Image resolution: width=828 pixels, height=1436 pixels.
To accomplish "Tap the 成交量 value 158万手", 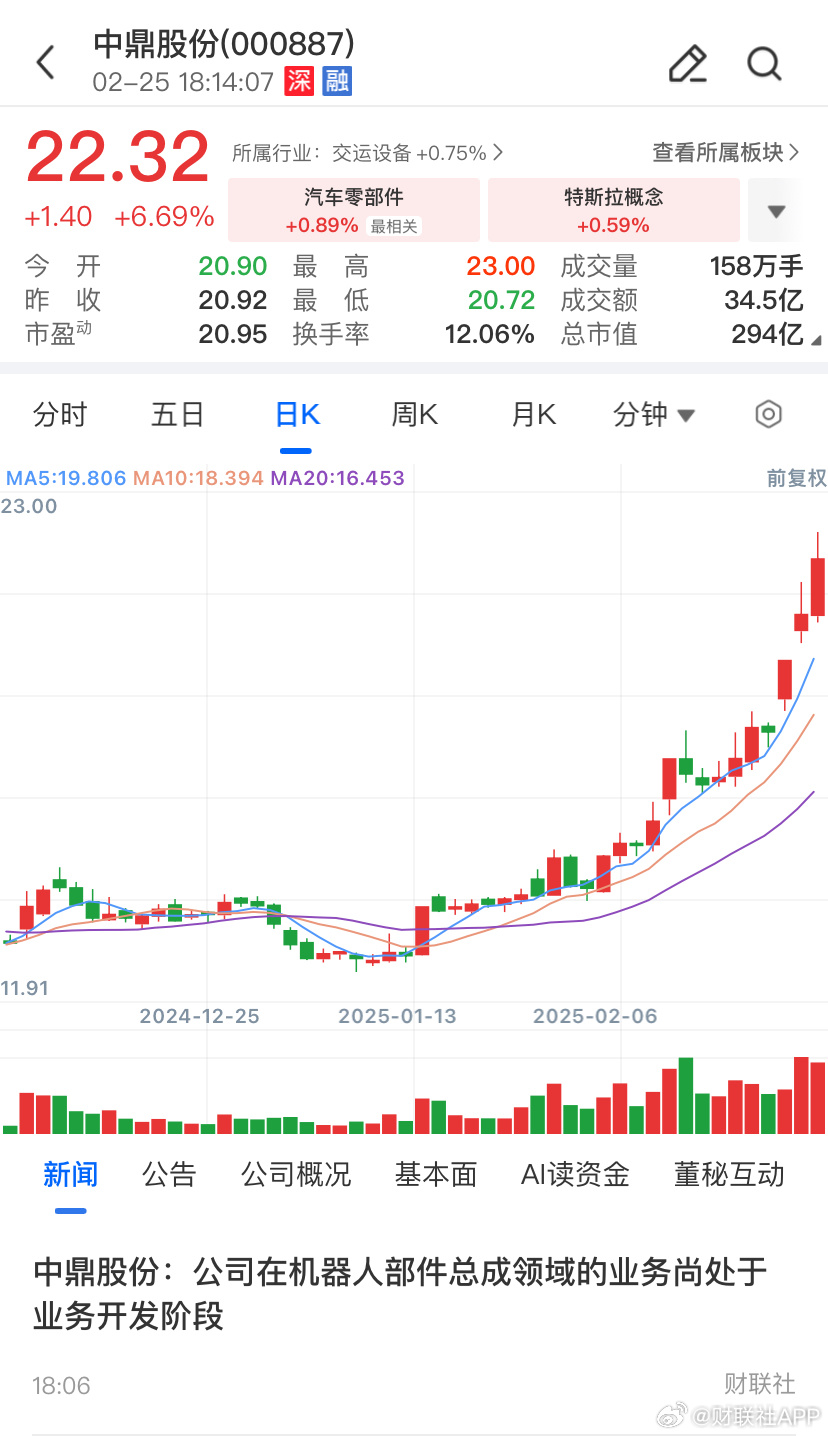I will 757,267.
